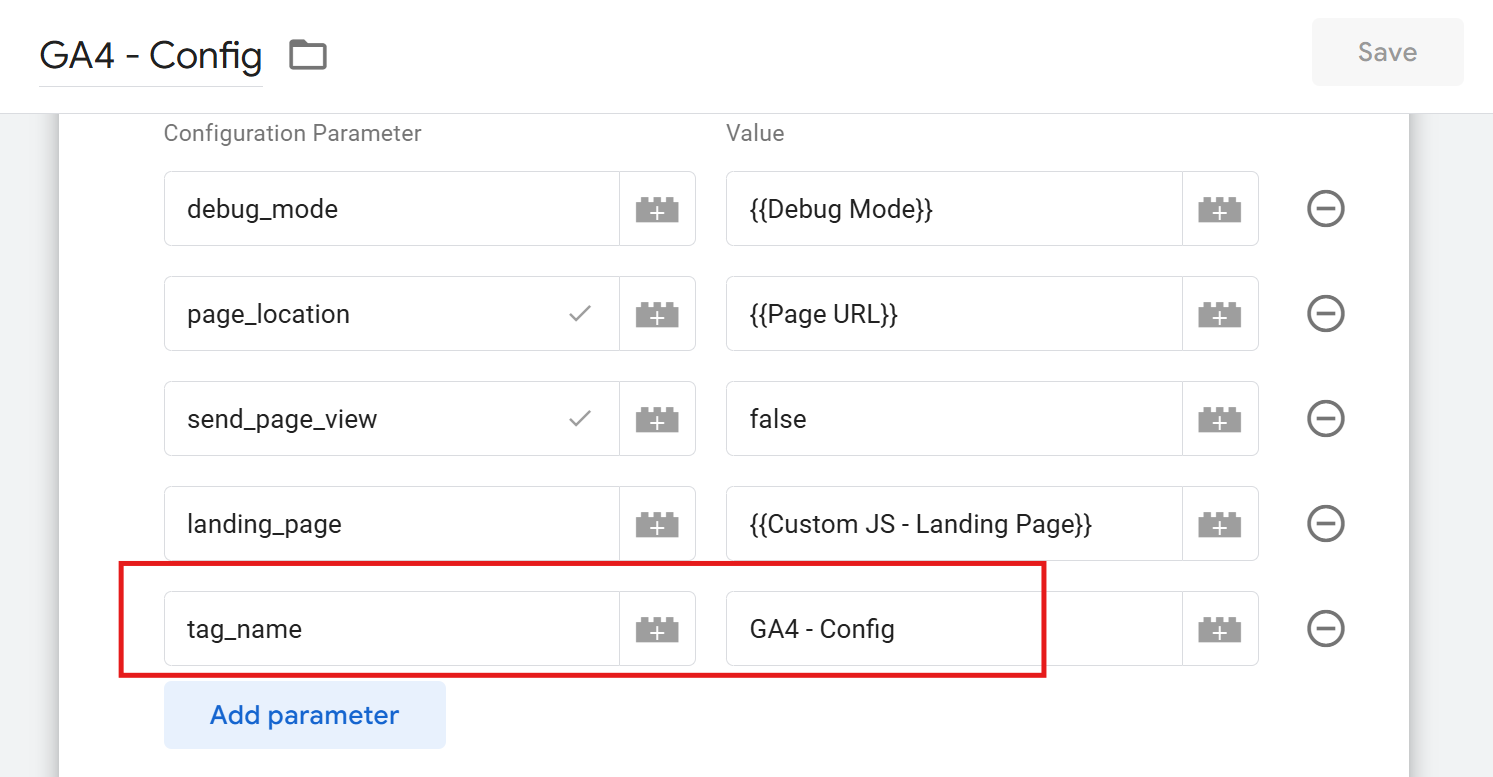
Task: Open variable picker for send_page_view parameter name
Action: click(x=657, y=419)
